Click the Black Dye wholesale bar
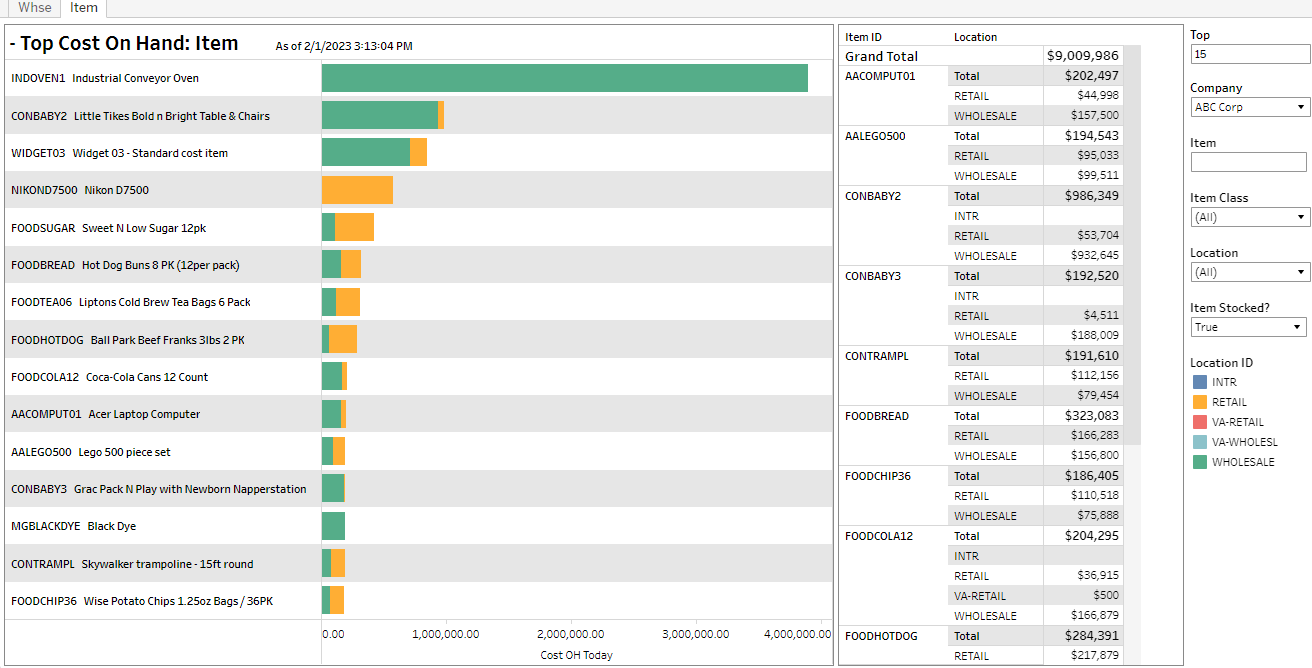This screenshot has height=668, width=1312. tap(333, 526)
